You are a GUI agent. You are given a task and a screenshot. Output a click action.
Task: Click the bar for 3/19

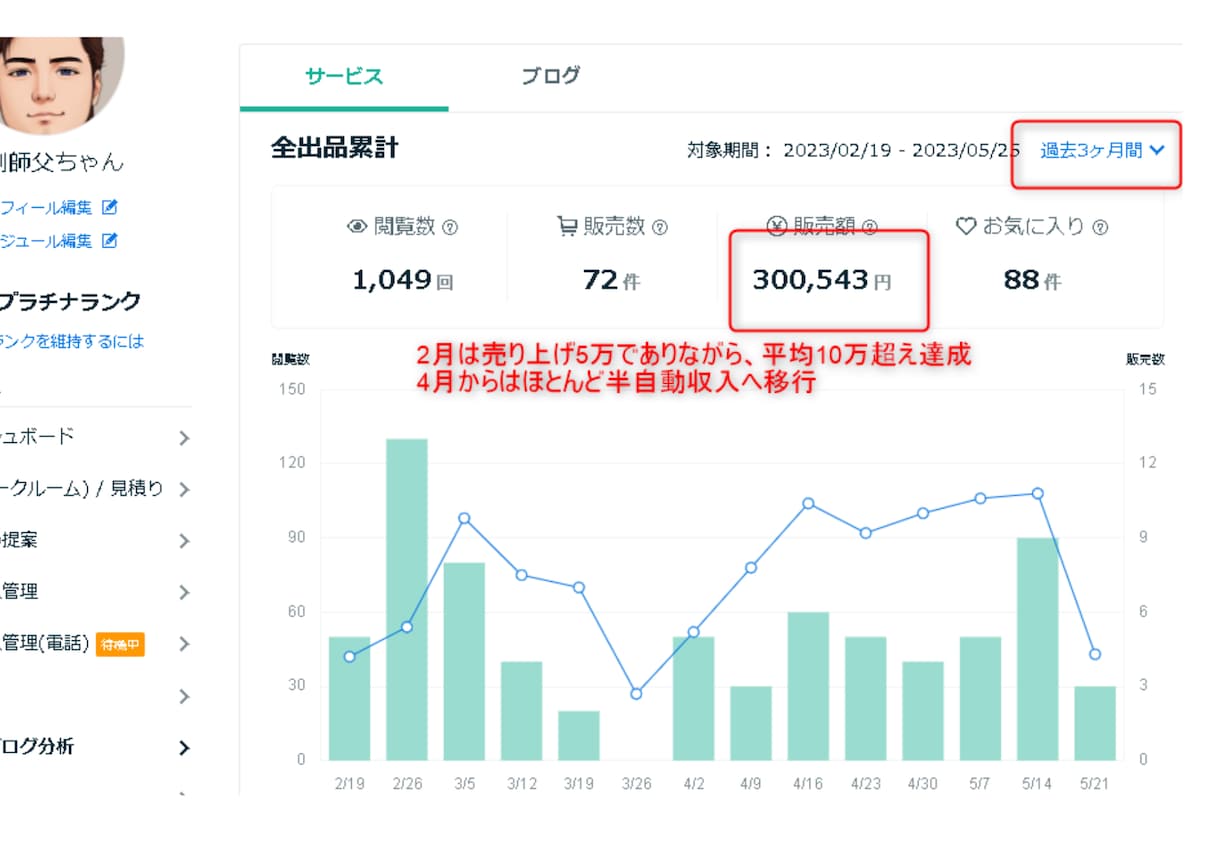(579, 735)
